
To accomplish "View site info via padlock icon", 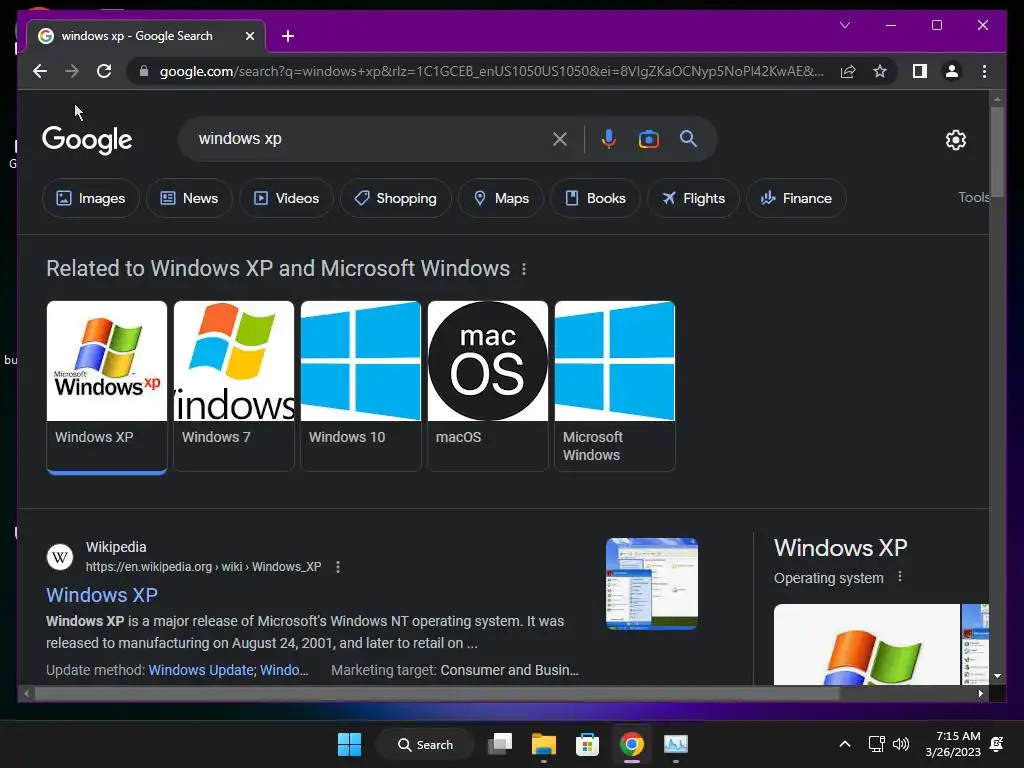I will 144,71.
